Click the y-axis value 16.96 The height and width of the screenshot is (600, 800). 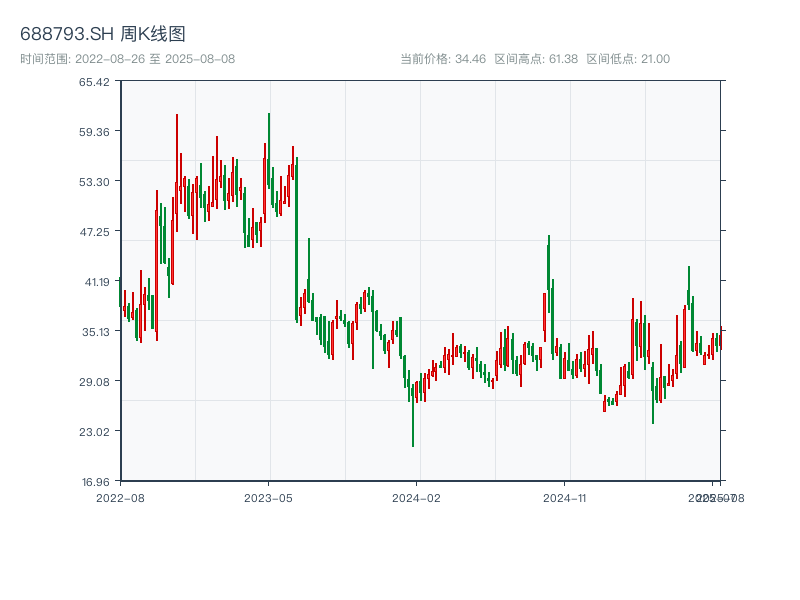tap(95, 482)
